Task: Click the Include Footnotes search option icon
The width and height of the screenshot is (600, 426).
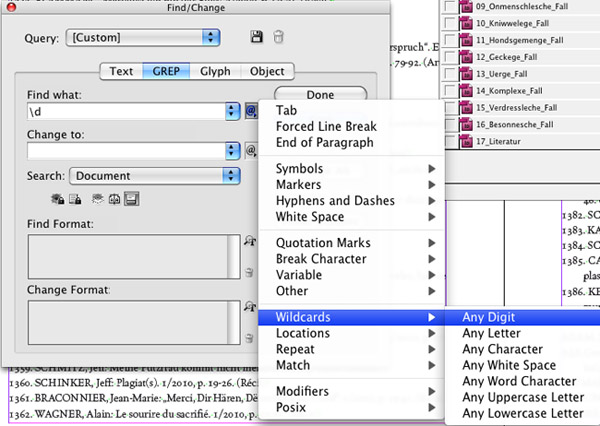Action: (131, 200)
